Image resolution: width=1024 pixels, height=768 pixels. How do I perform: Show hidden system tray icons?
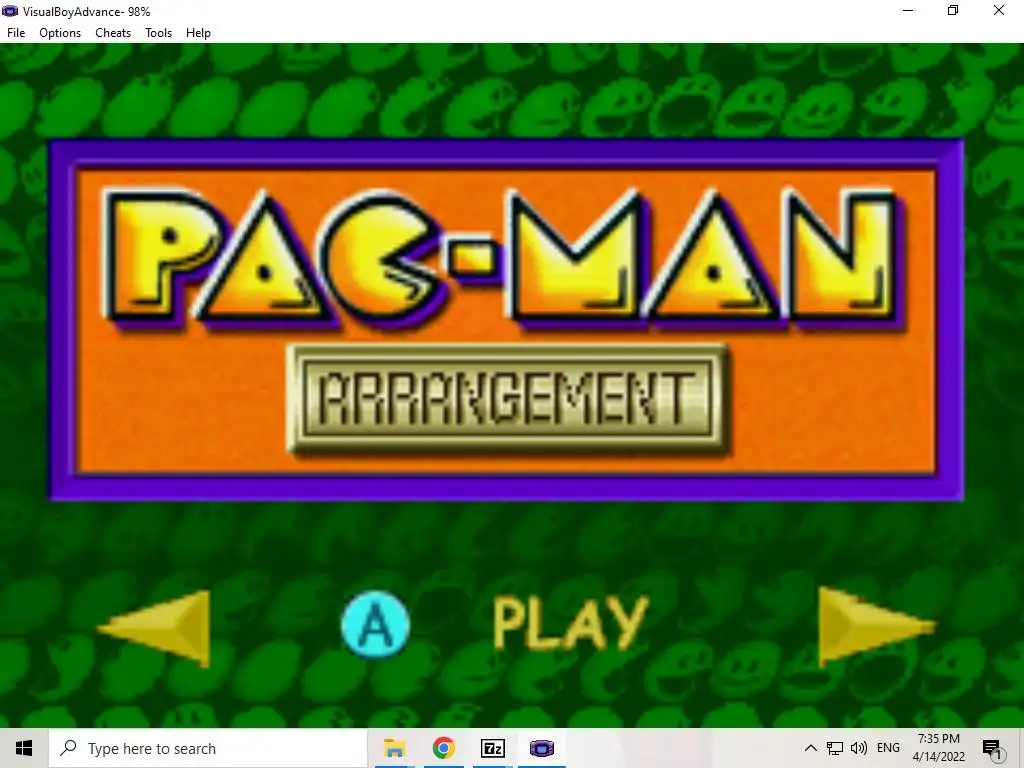(x=810, y=748)
